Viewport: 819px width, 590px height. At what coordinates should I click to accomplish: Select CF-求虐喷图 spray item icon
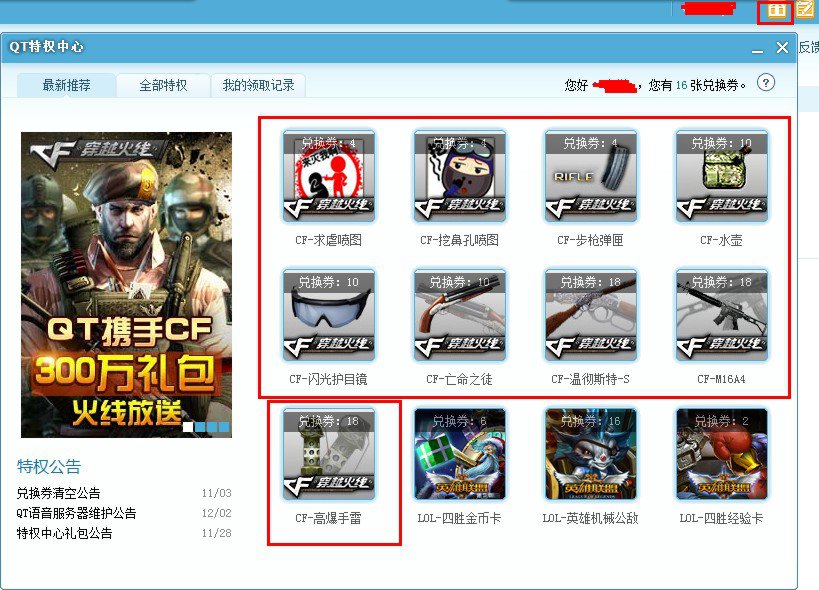[329, 176]
